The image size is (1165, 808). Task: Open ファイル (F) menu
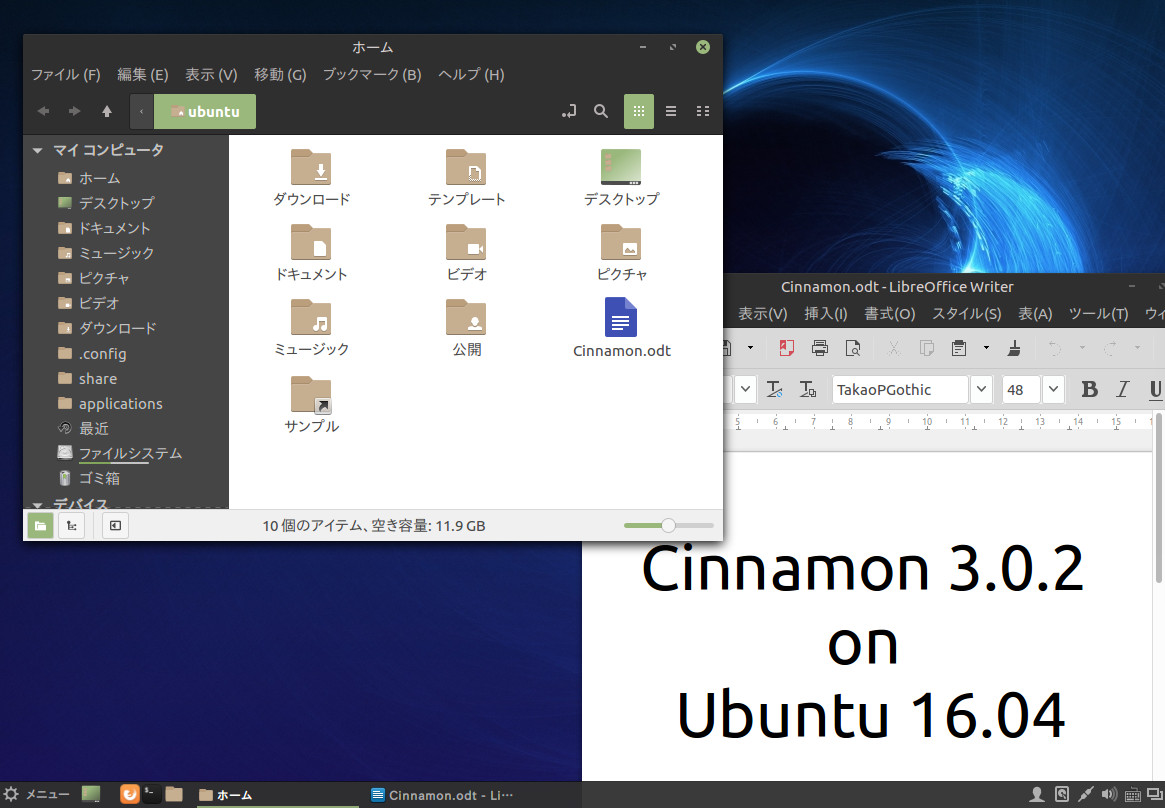point(65,74)
